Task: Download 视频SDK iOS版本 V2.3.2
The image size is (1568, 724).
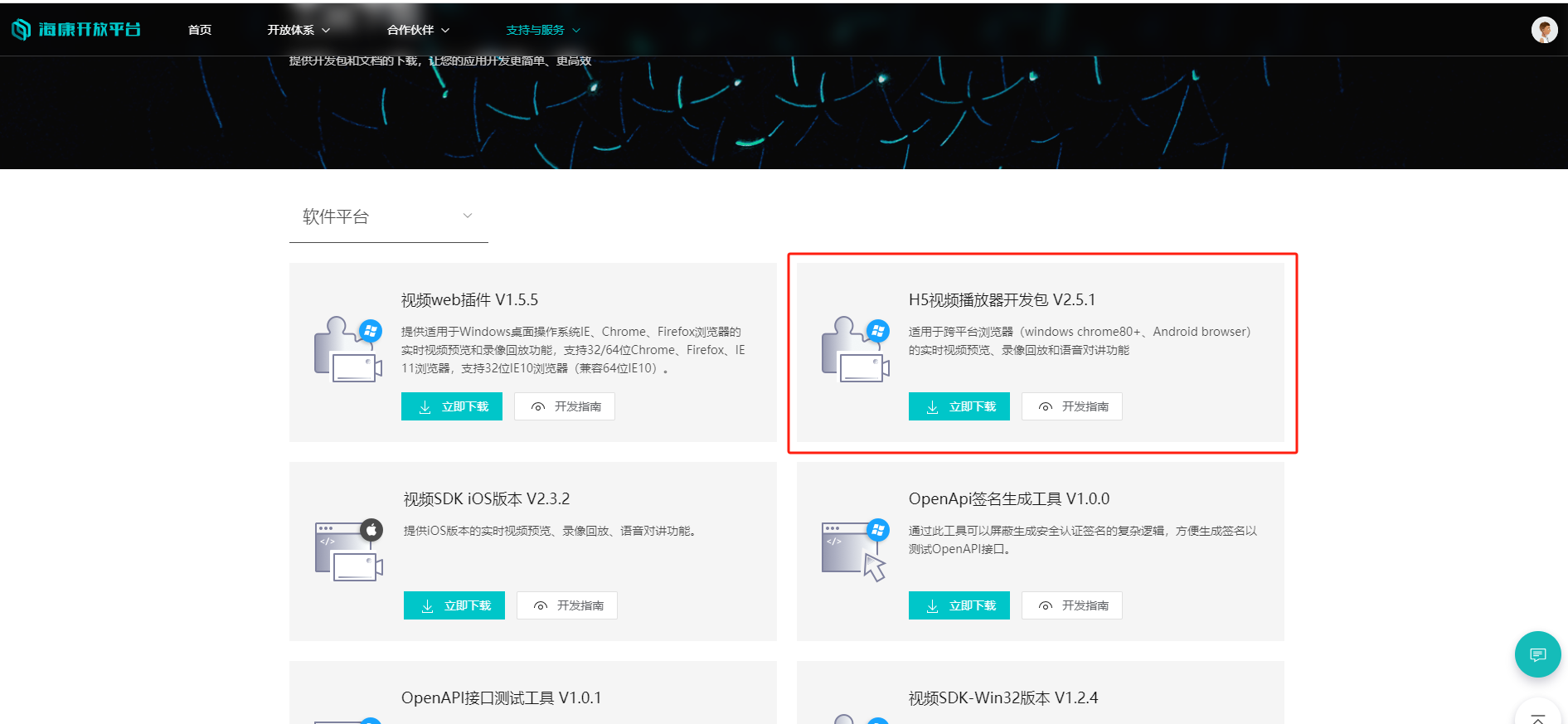Action: tap(454, 605)
